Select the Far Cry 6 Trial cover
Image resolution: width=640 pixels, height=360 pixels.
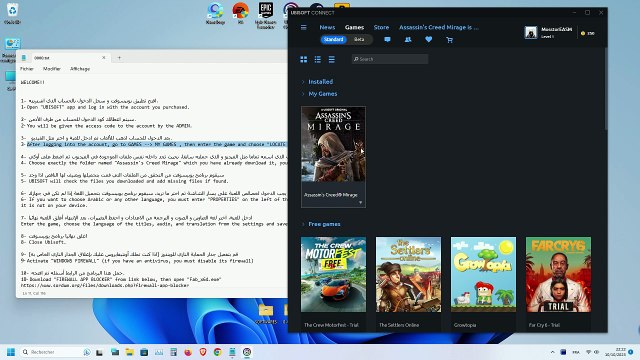[558, 274]
